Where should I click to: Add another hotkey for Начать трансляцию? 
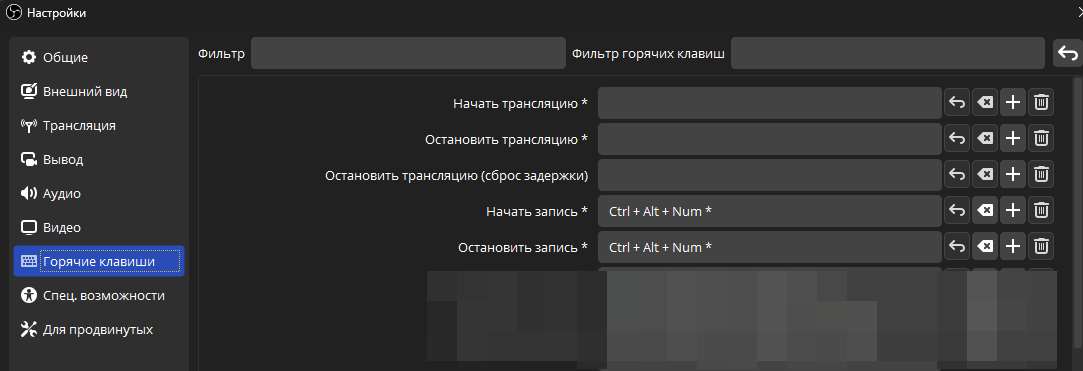pyautogui.click(x=1013, y=103)
